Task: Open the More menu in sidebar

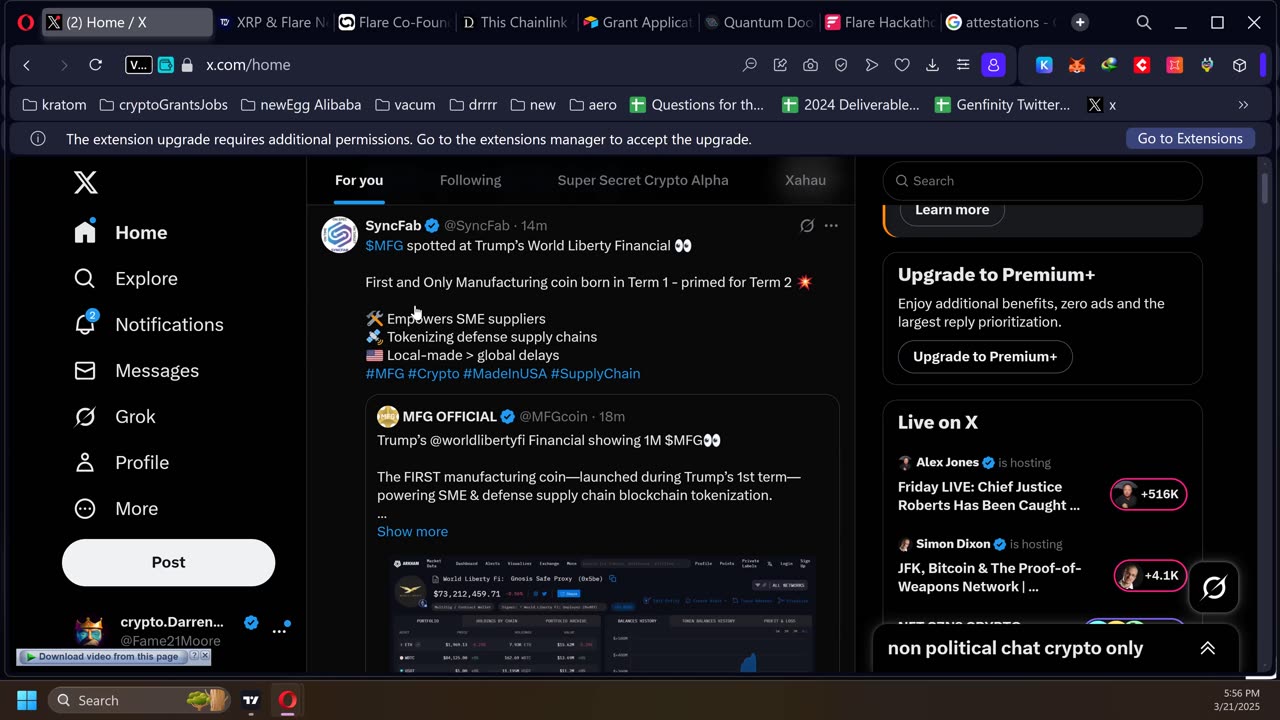Action: 116,508
